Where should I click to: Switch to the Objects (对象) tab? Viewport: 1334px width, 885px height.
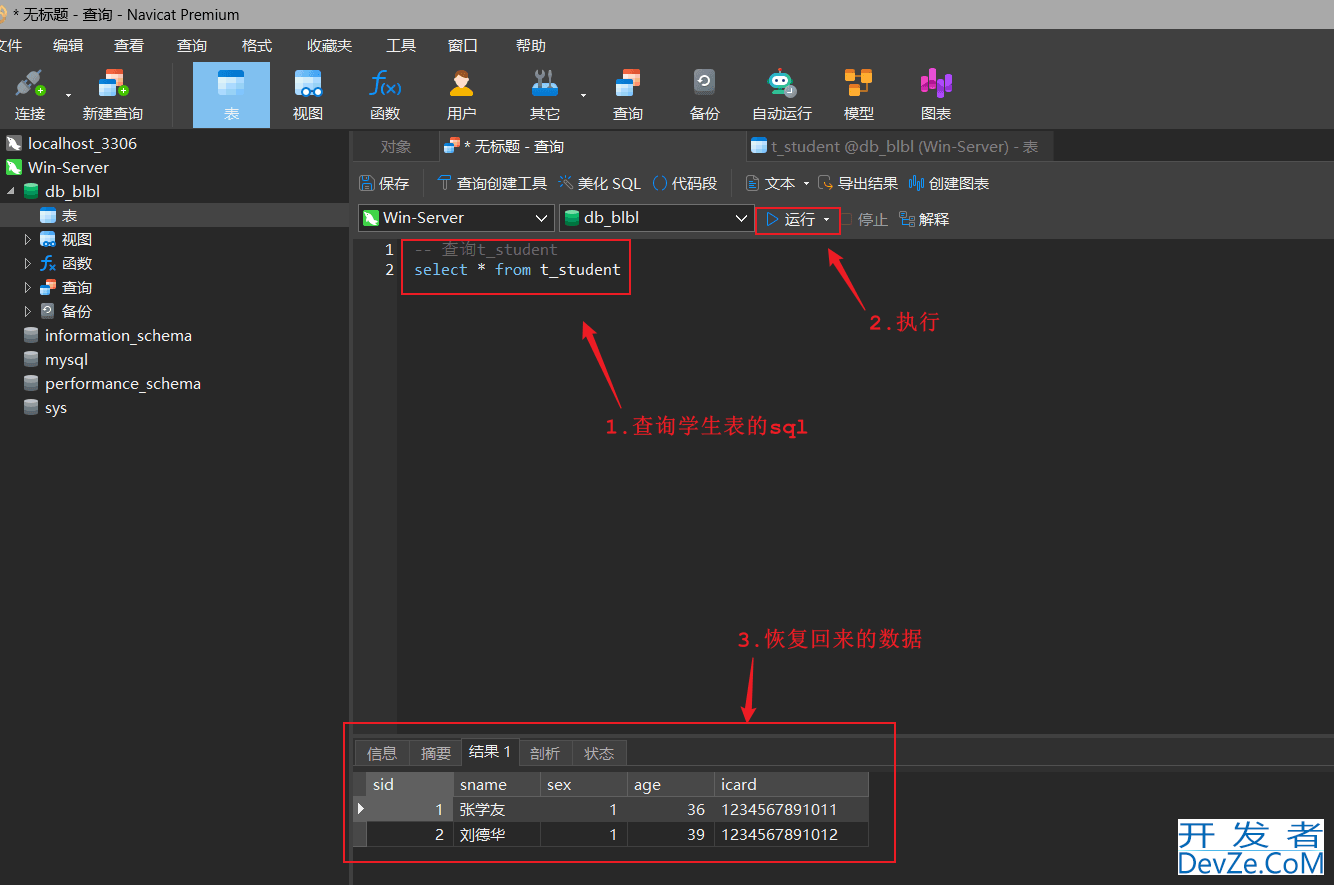[396, 146]
